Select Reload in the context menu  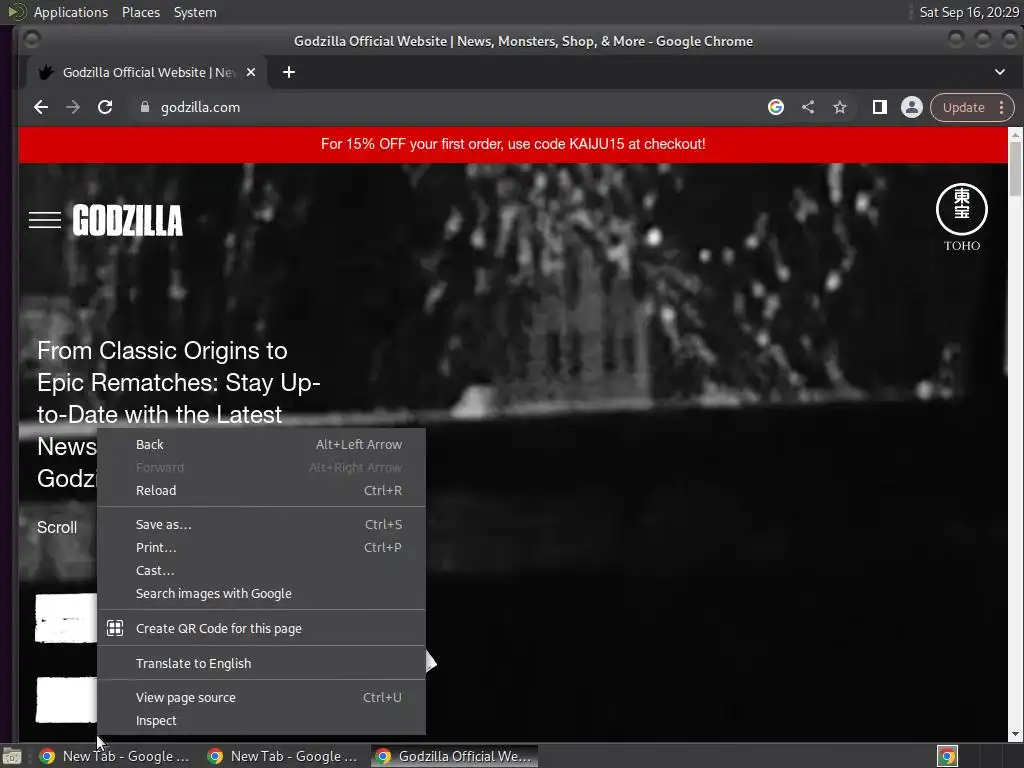(x=261, y=490)
